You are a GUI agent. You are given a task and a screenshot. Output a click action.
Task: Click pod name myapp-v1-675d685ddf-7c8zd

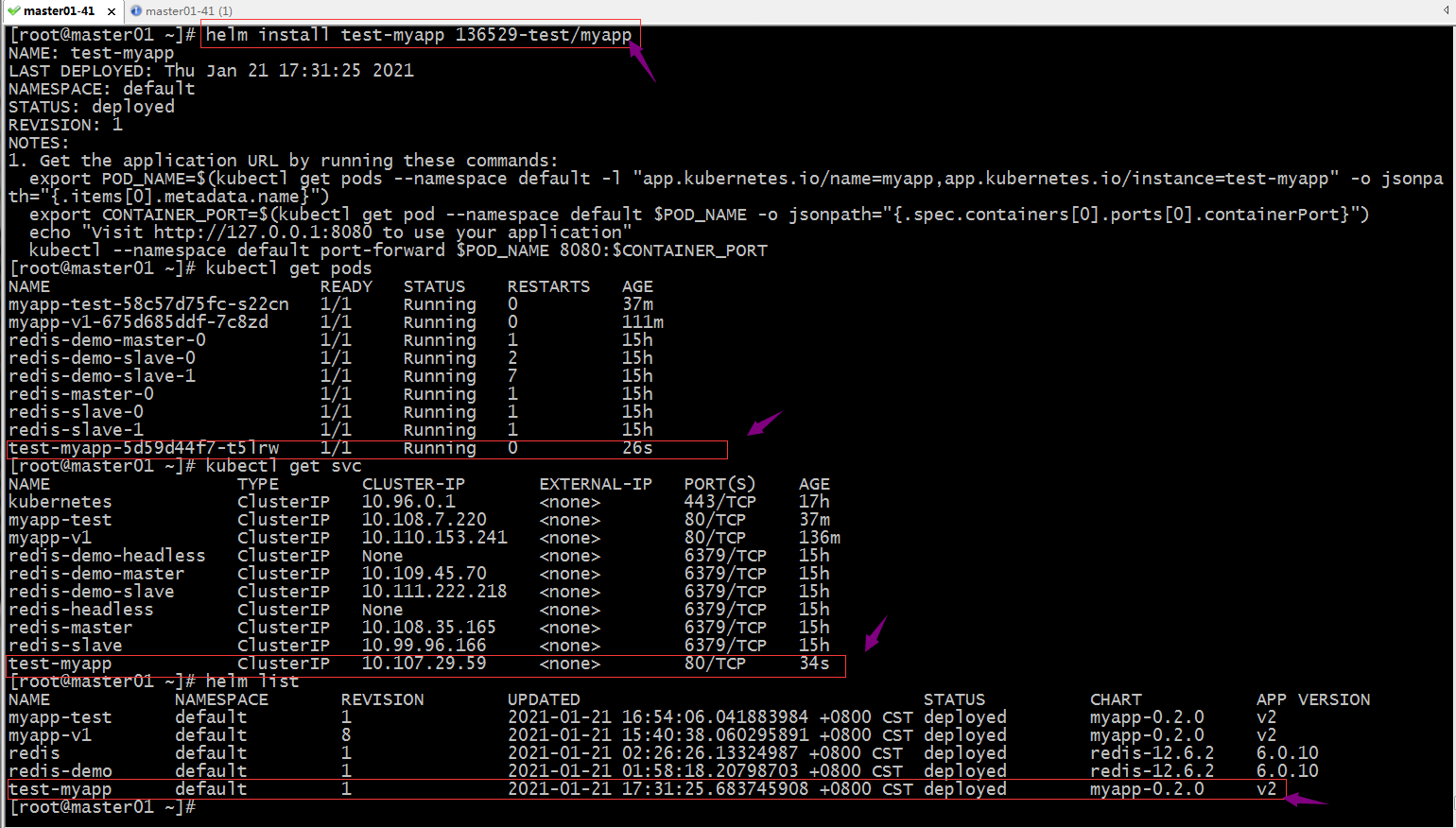138,322
